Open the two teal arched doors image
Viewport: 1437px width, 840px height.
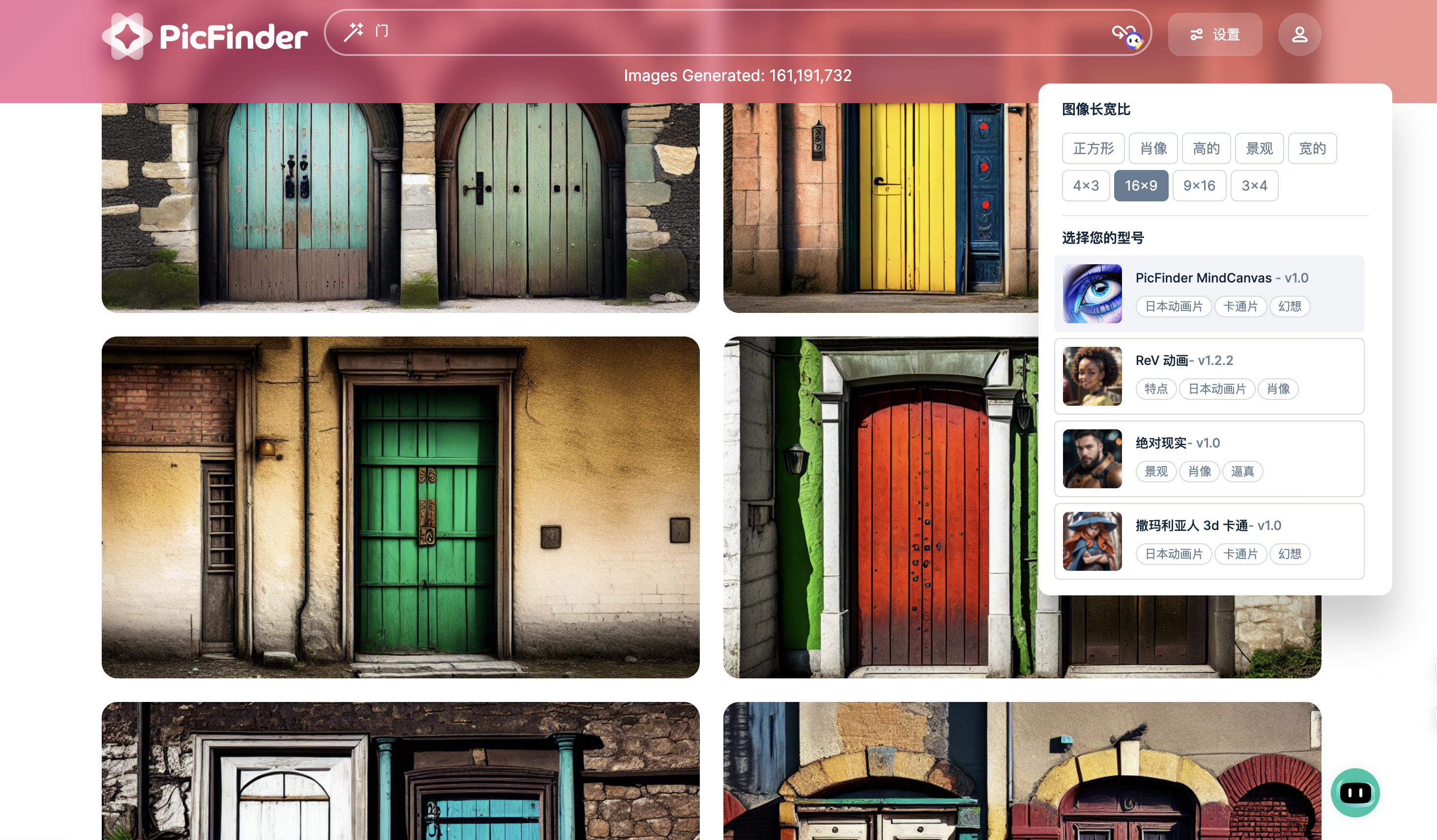pyautogui.click(x=401, y=207)
